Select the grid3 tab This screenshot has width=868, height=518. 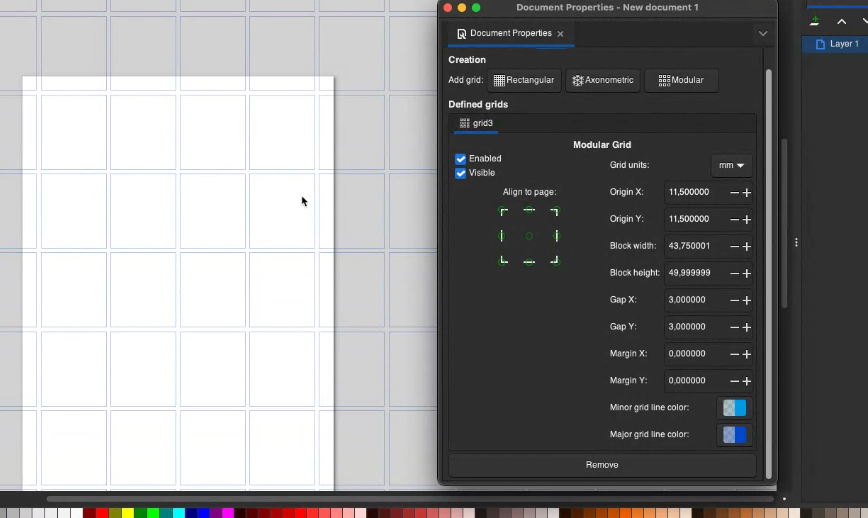click(476, 123)
